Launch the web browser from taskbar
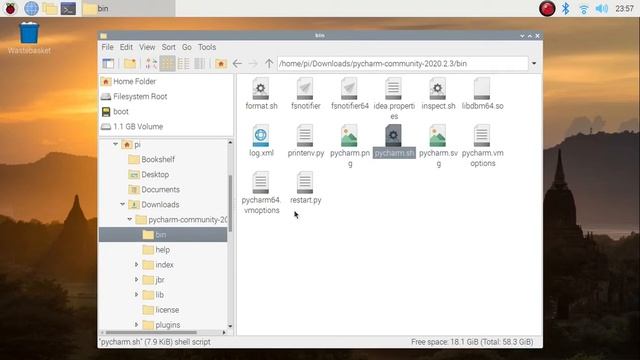Screen dimensions: 640x360 31,8
